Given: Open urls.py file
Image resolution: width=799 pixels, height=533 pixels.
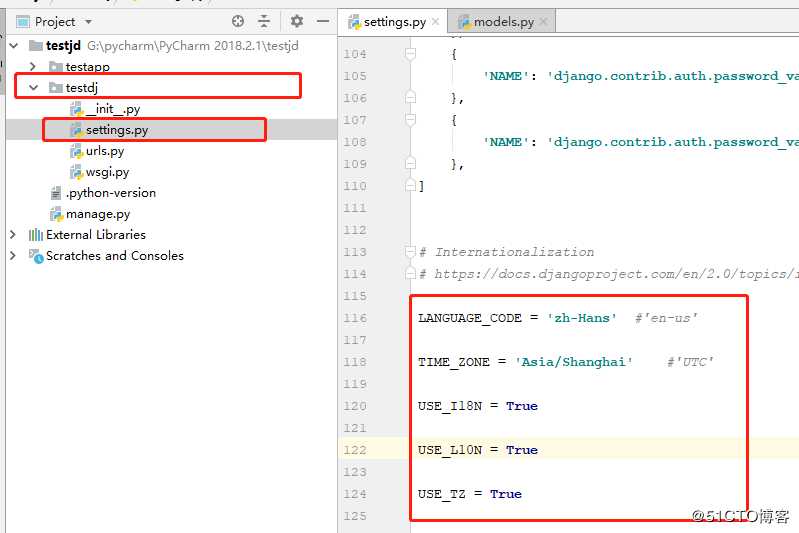Looking at the screenshot, I should tap(105, 151).
